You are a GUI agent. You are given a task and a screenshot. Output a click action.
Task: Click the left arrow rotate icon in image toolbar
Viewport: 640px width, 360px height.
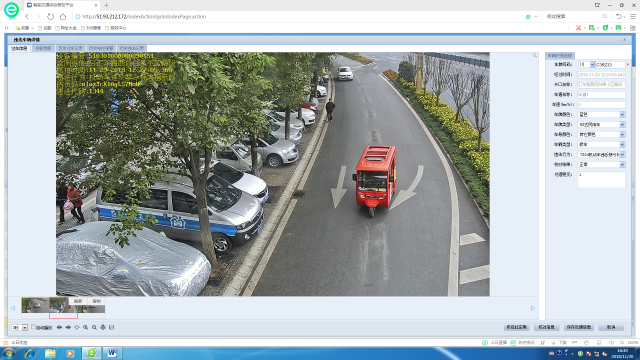coord(60,327)
